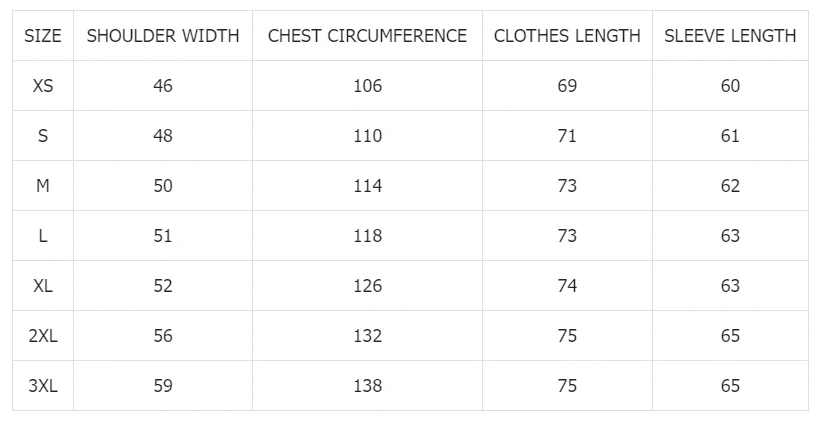Select shoulder width value 48
The image size is (824, 424).
click(x=163, y=136)
